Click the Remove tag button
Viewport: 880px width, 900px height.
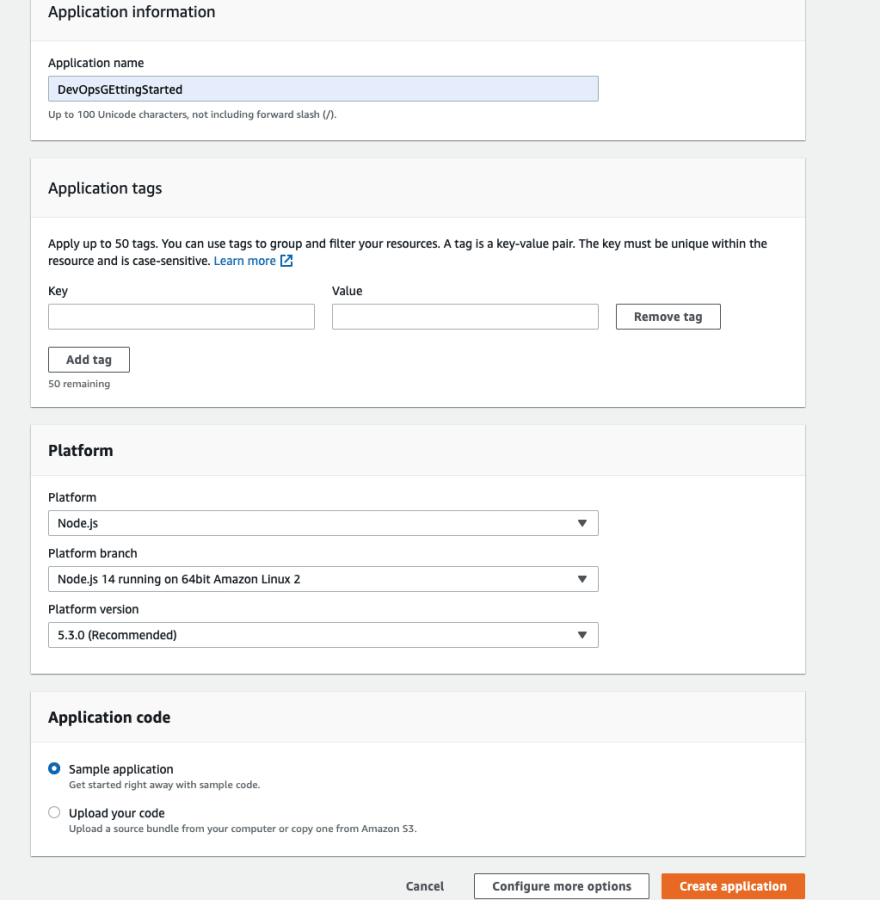tap(668, 317)
